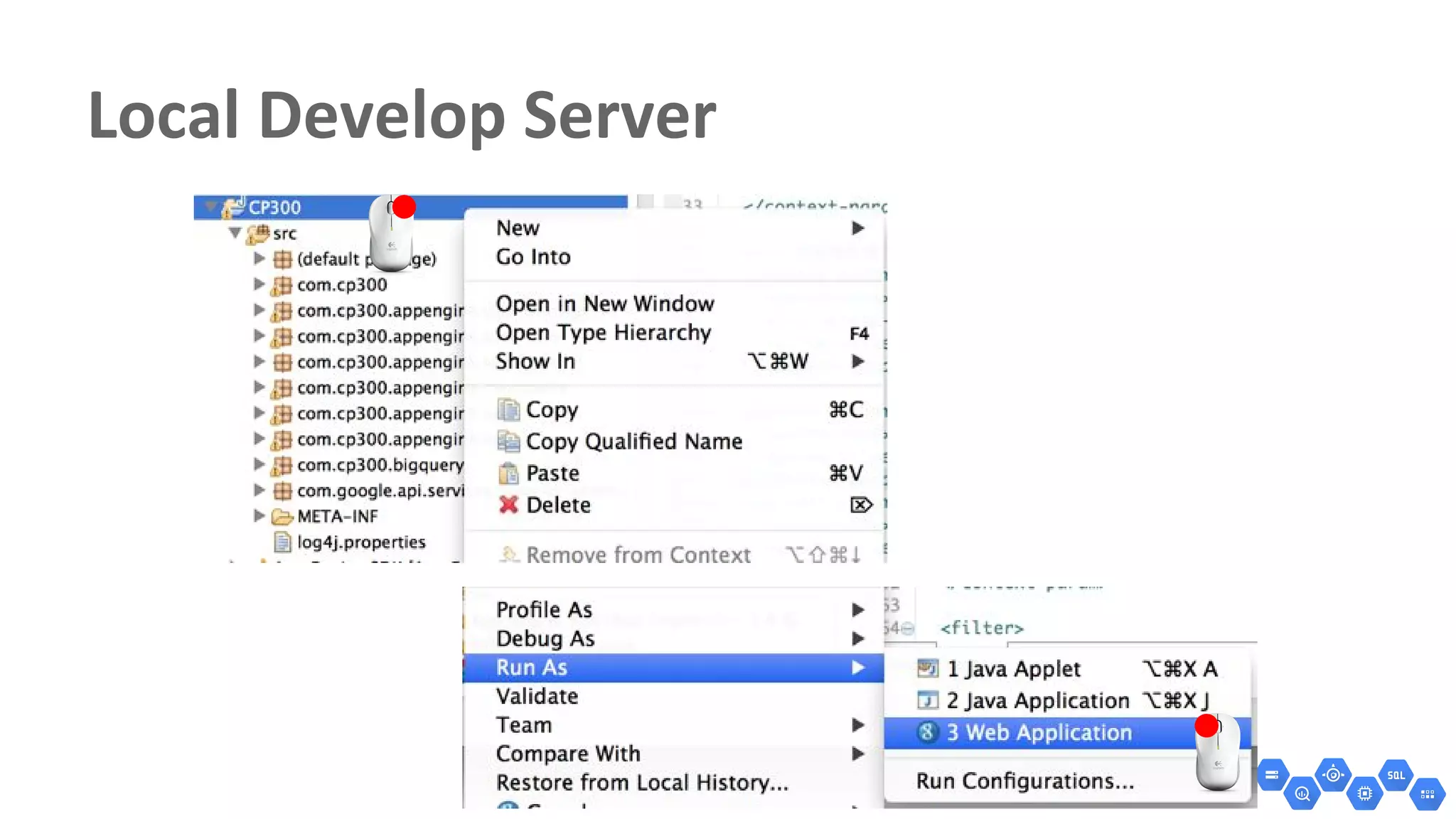Open the New submenu arrow
The width and height of the screenshot is (1456, 819).
(x=858, y=228)
